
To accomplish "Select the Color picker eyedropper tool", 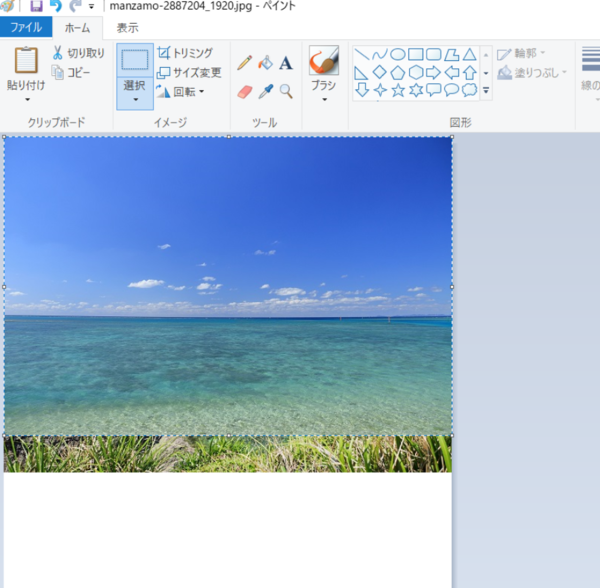I will point(266,91).
